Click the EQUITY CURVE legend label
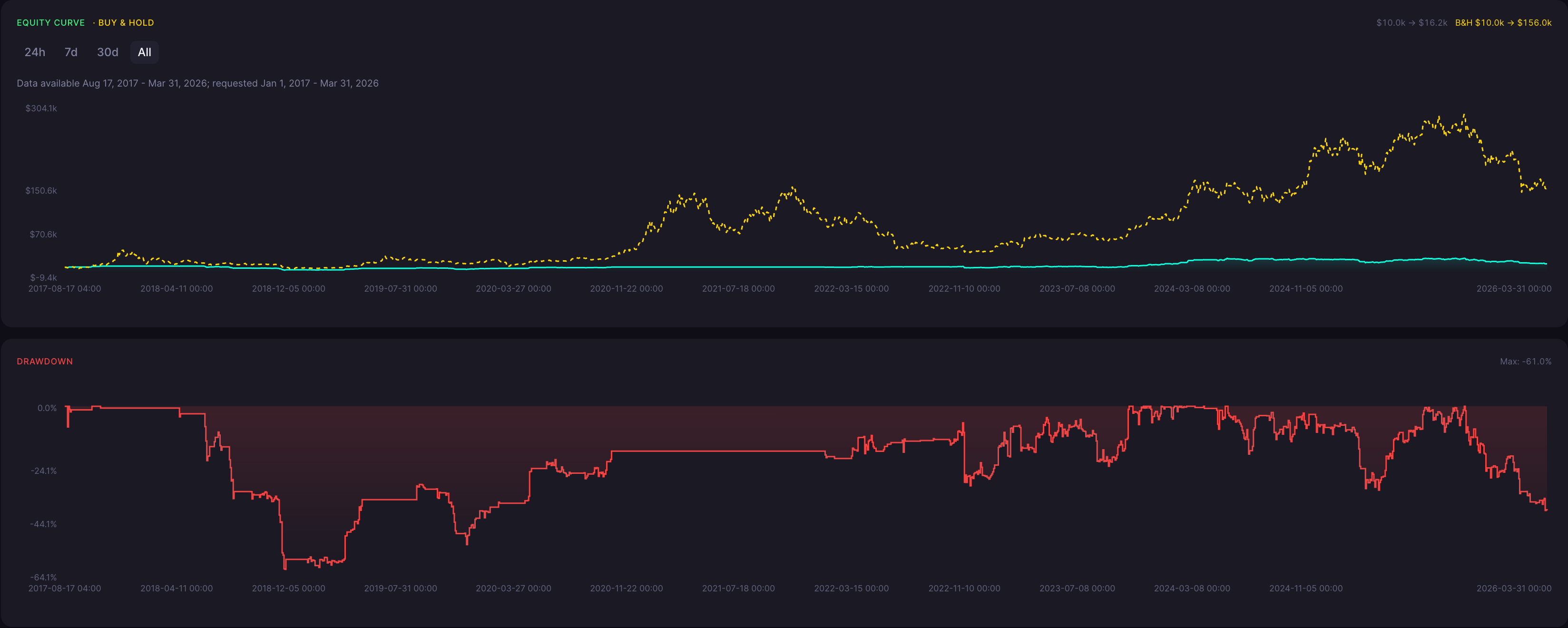The width and height of the screenshot is (1568, 628). pos(50,22)
